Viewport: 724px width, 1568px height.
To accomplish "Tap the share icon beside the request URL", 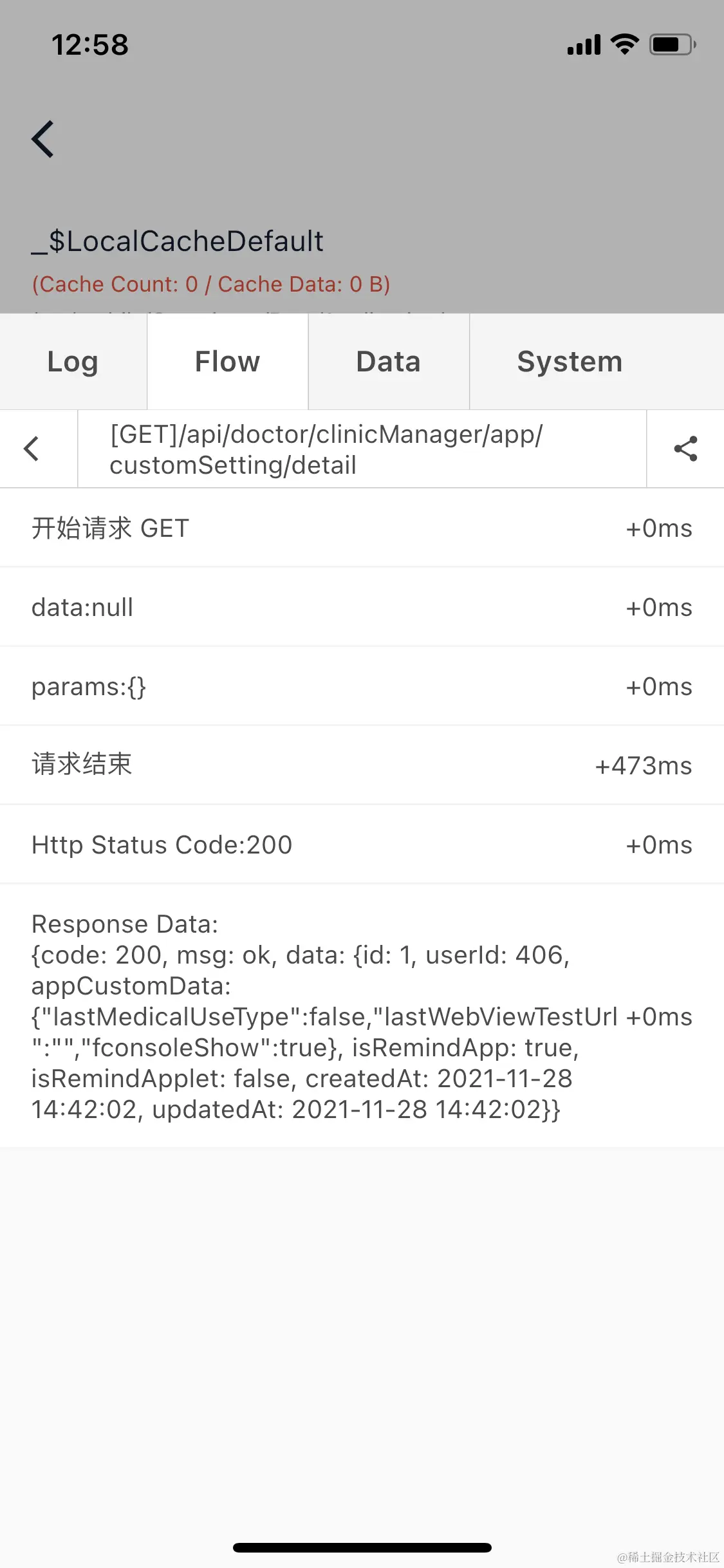I will [685, 449].
